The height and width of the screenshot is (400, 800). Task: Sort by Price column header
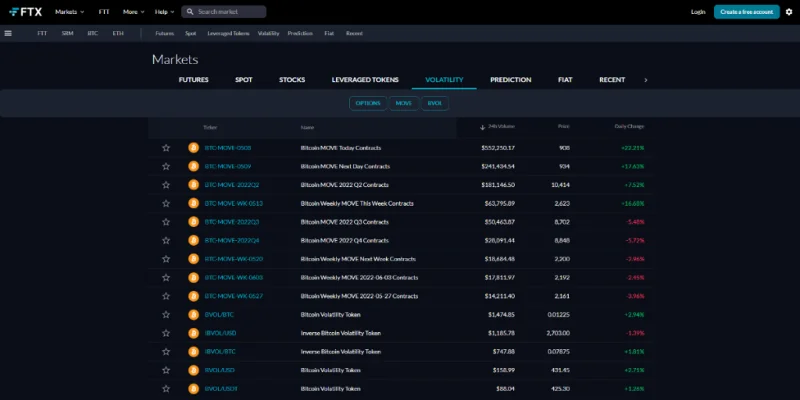coord(564,127)
